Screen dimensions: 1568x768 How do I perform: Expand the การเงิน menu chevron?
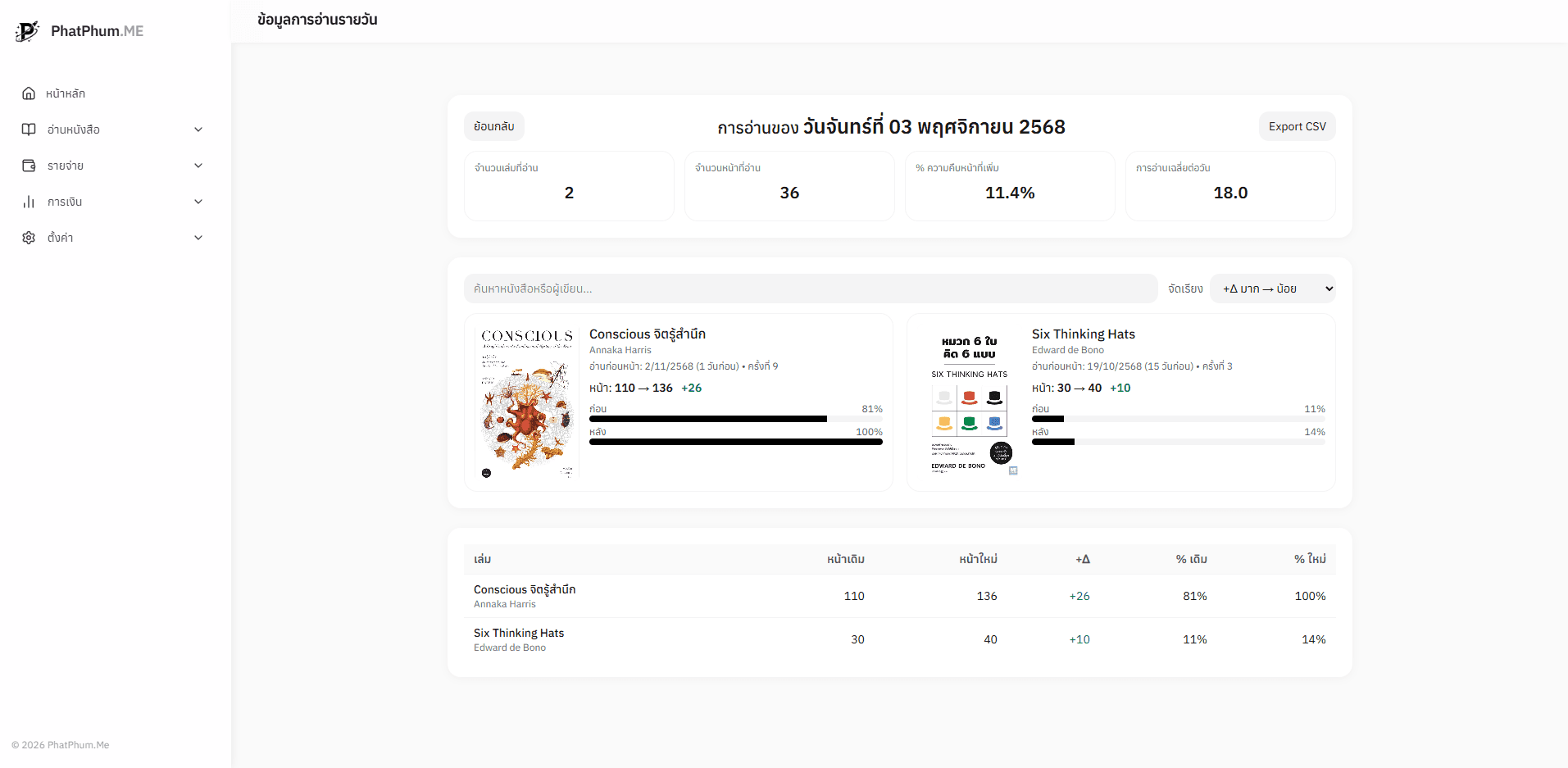(198, 202)
